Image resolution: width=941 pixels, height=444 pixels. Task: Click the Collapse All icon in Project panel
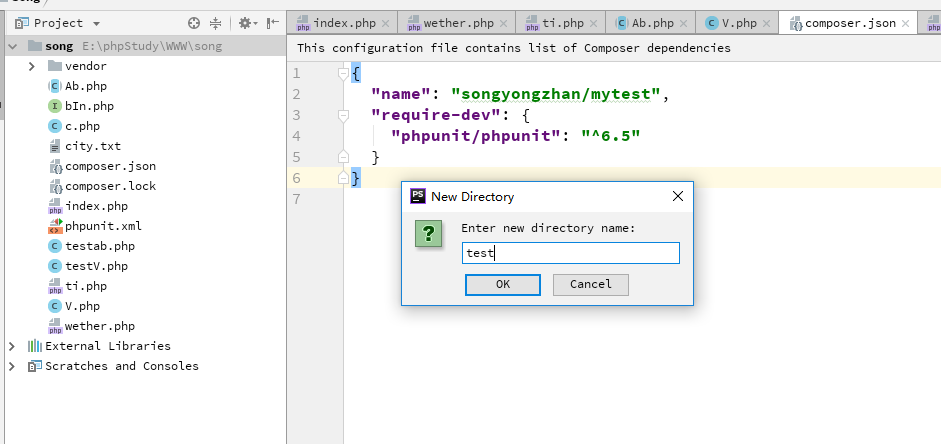click(x=215, y=23)
